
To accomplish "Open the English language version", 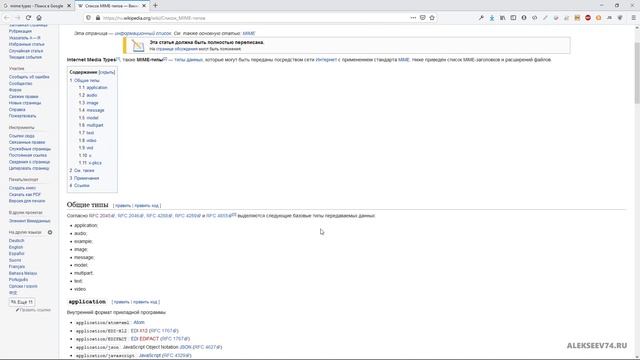I will (x=16, y=247).
